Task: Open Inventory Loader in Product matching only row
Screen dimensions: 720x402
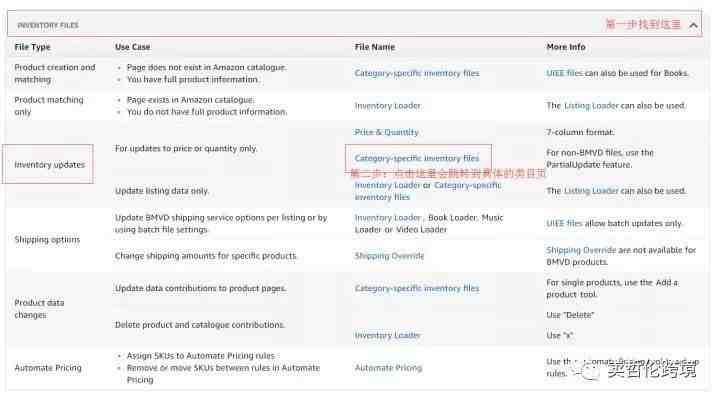Action: tap(387, 105)
